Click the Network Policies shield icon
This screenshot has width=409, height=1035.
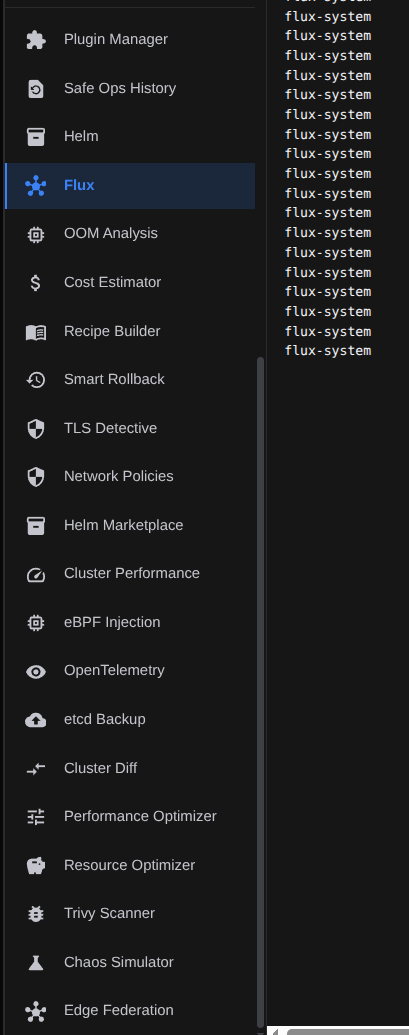pyautogui.click(x=36, y=477)
